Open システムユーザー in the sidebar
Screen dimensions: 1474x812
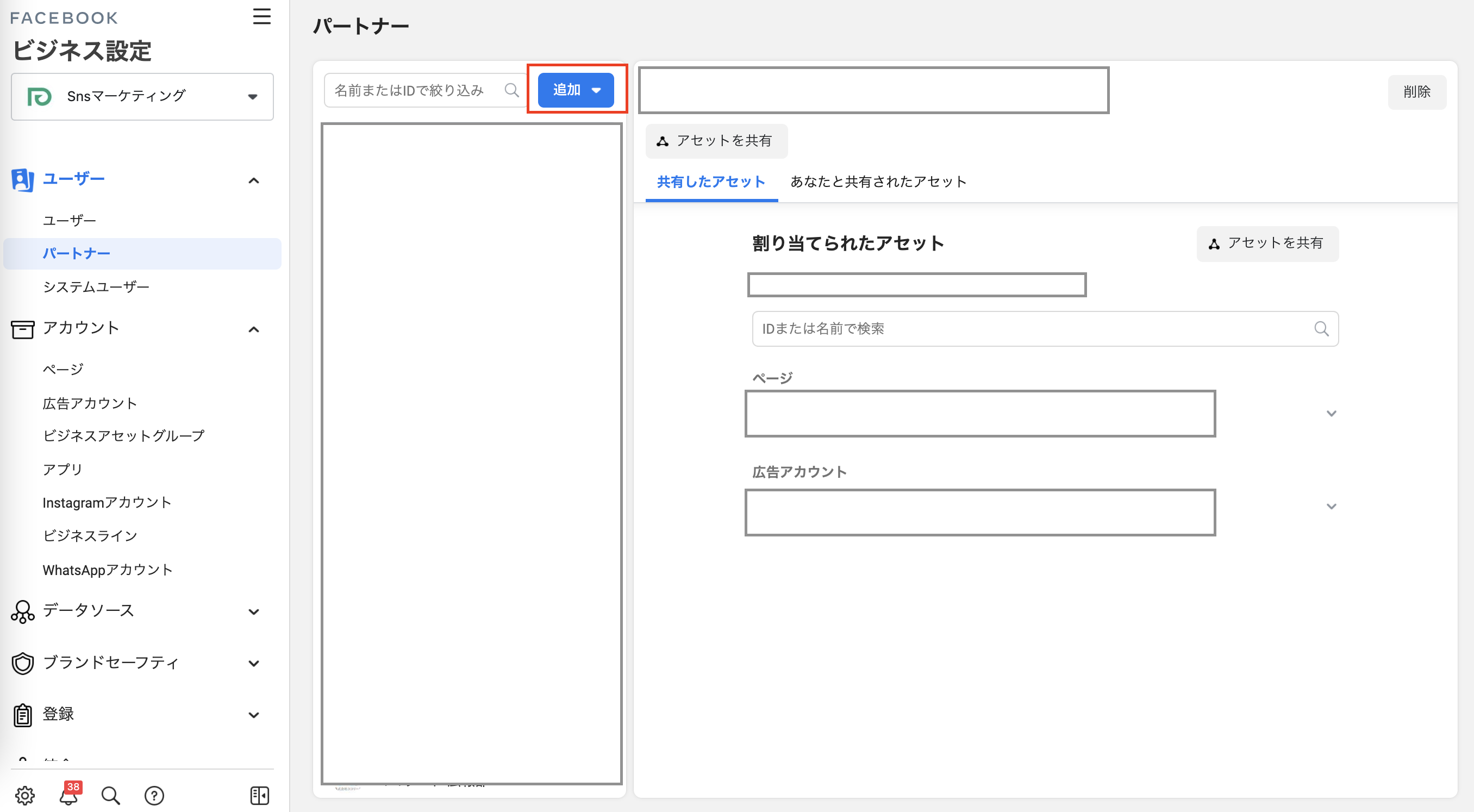[x=96, y=286]
